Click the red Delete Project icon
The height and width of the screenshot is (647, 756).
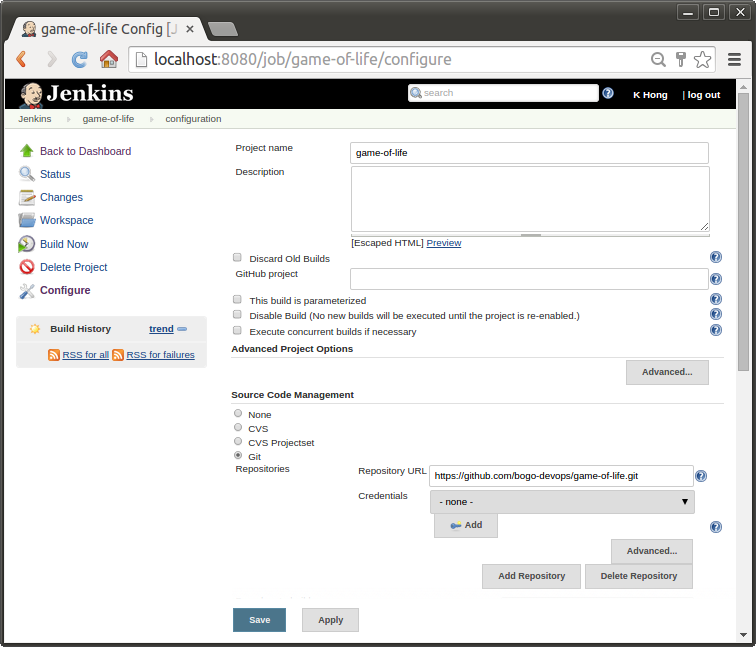click(27, 267)
